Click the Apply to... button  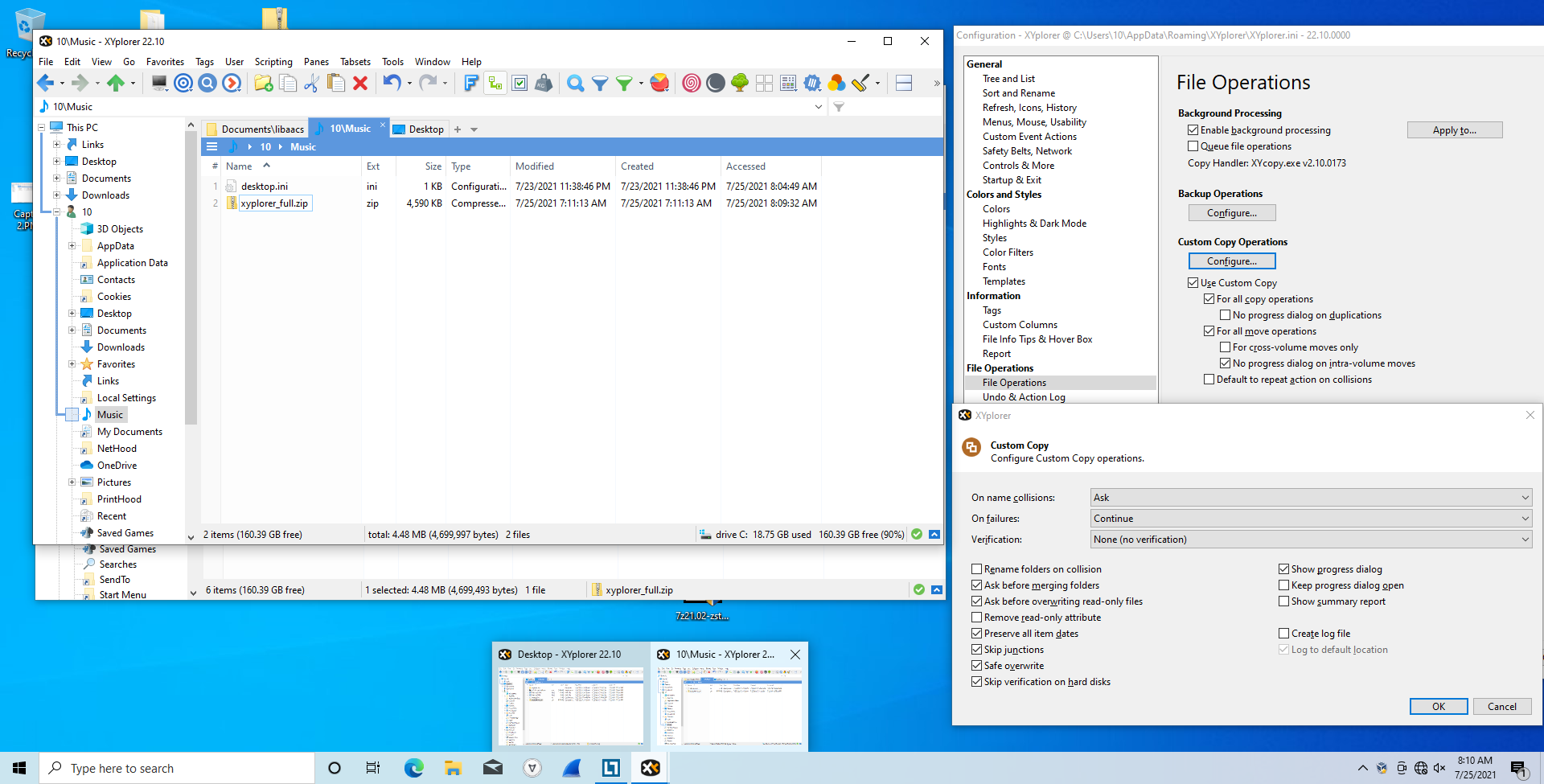tap(1454, 130)
